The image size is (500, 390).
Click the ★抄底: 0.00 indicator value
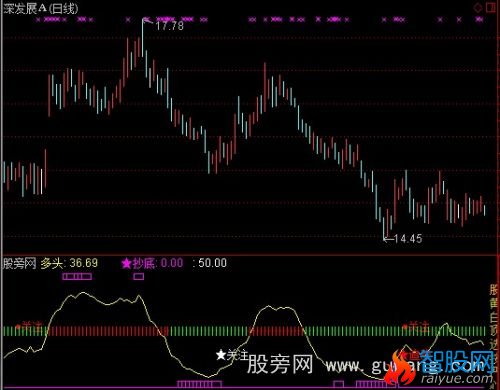152,263
